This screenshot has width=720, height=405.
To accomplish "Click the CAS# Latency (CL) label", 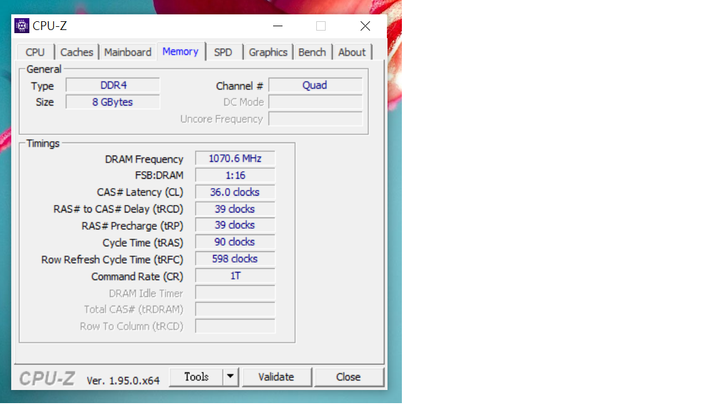I will (x=140, y=192).
